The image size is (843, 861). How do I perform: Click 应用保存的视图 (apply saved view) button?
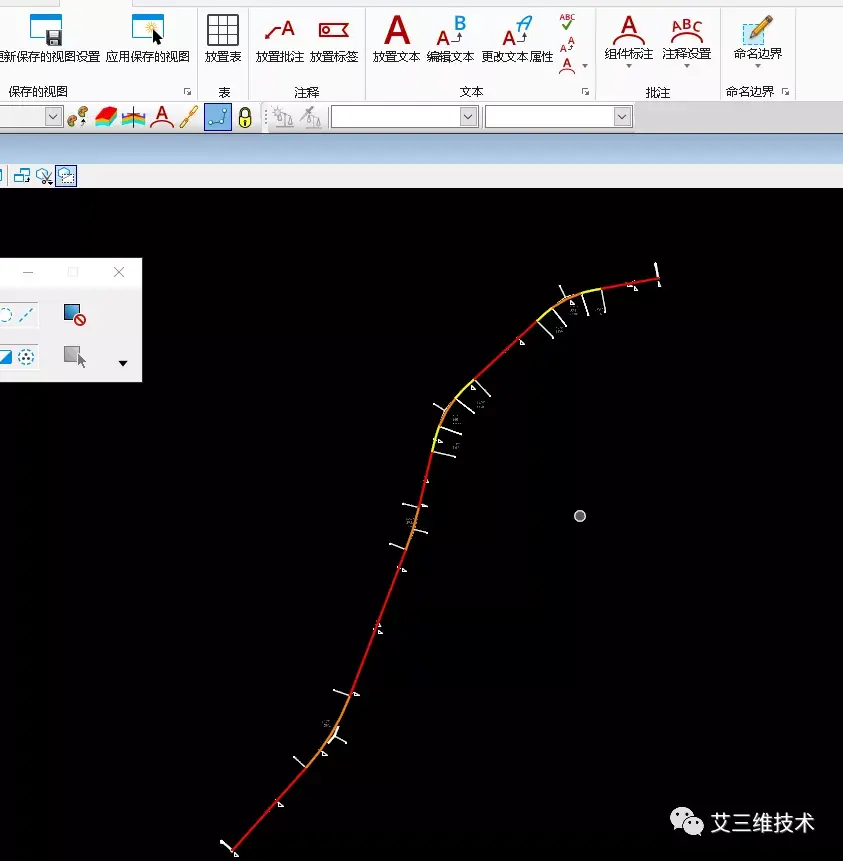point(148,39)
